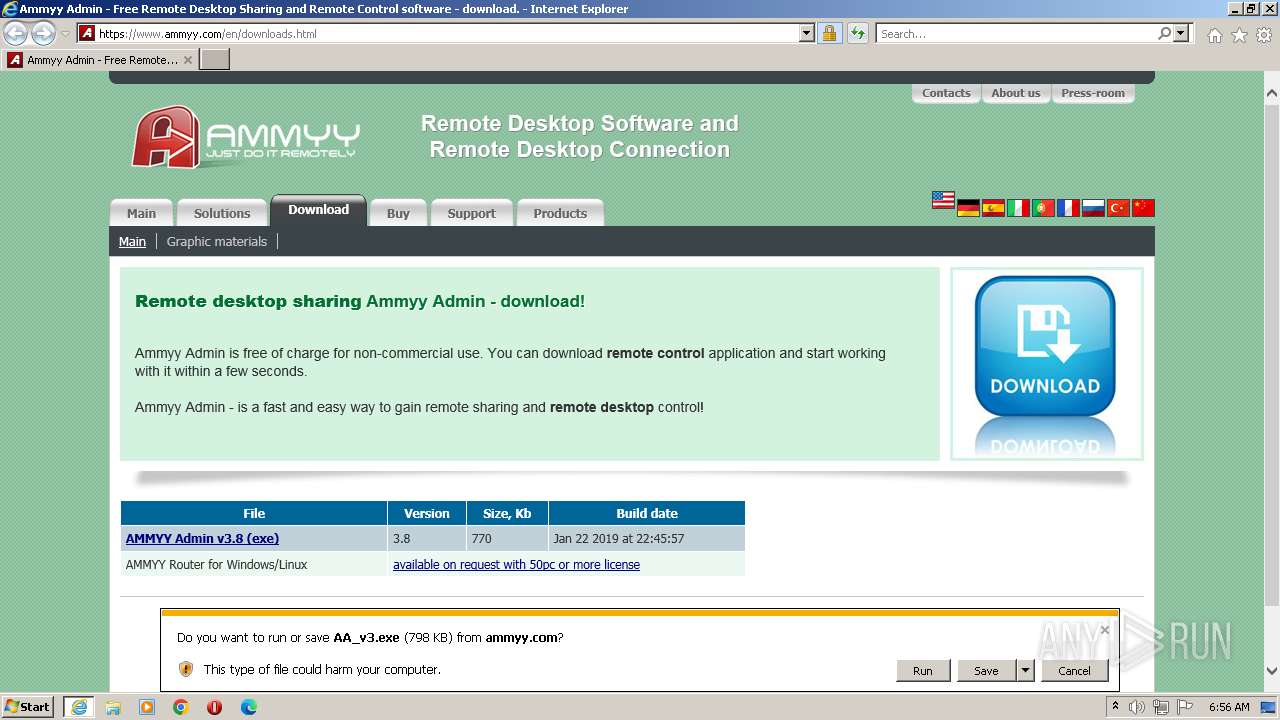The image size is (1280, 720).
Task: Switch language via the German flag
Action: 968,208
